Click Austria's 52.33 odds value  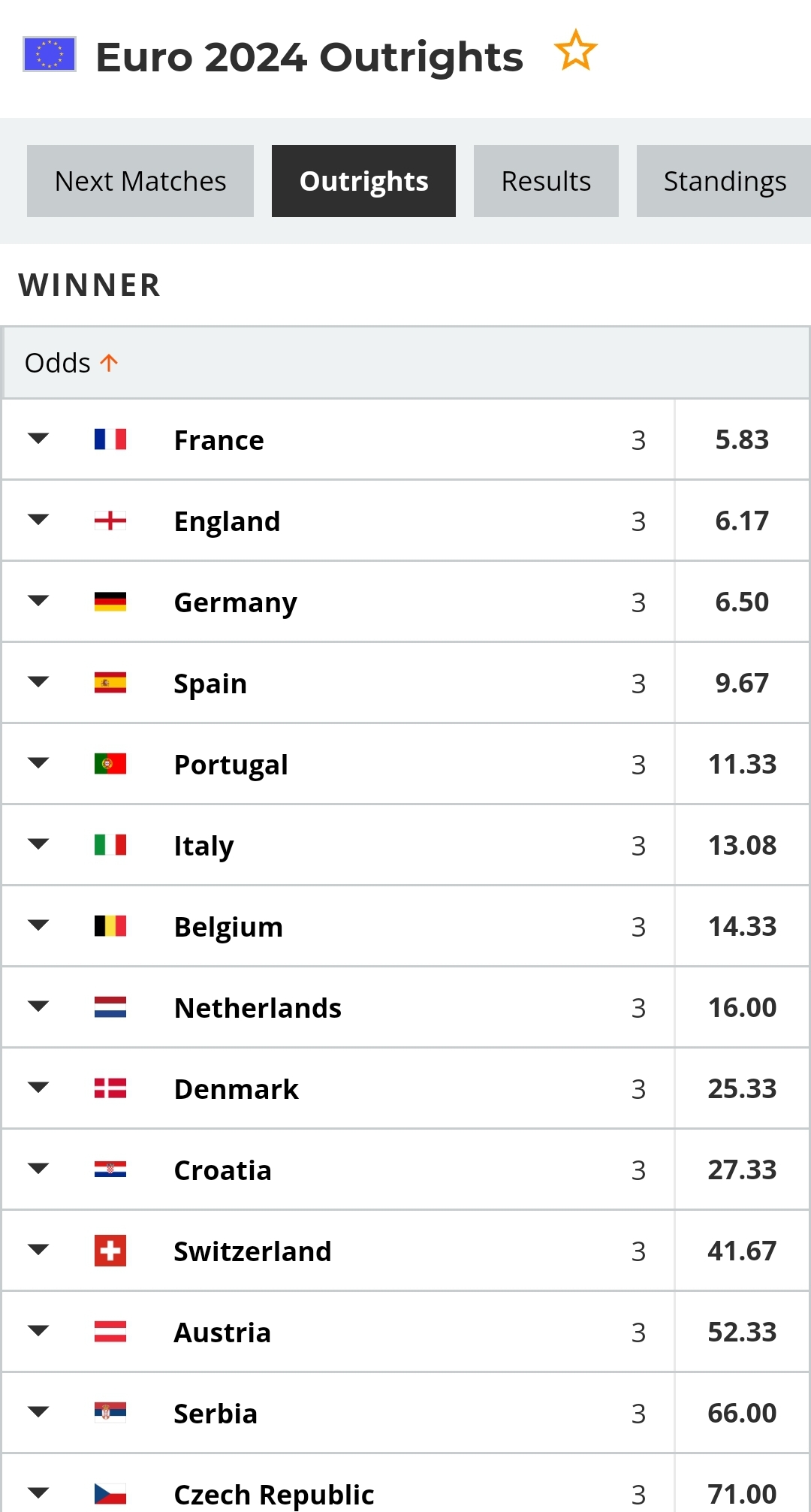pyautogui.click(x=742, y=1332)
